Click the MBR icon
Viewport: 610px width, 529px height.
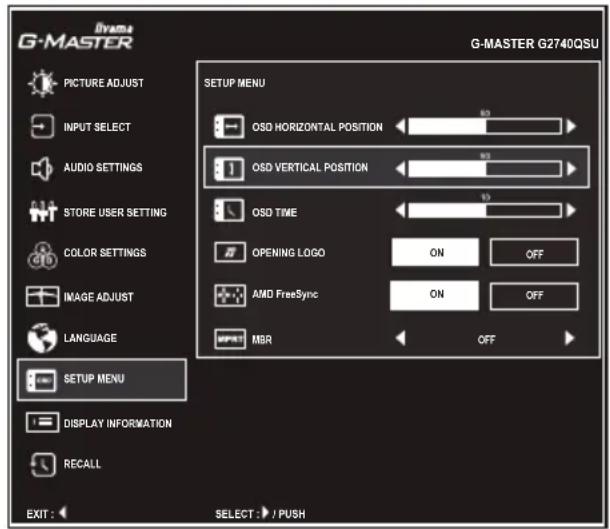click(230, 339)
